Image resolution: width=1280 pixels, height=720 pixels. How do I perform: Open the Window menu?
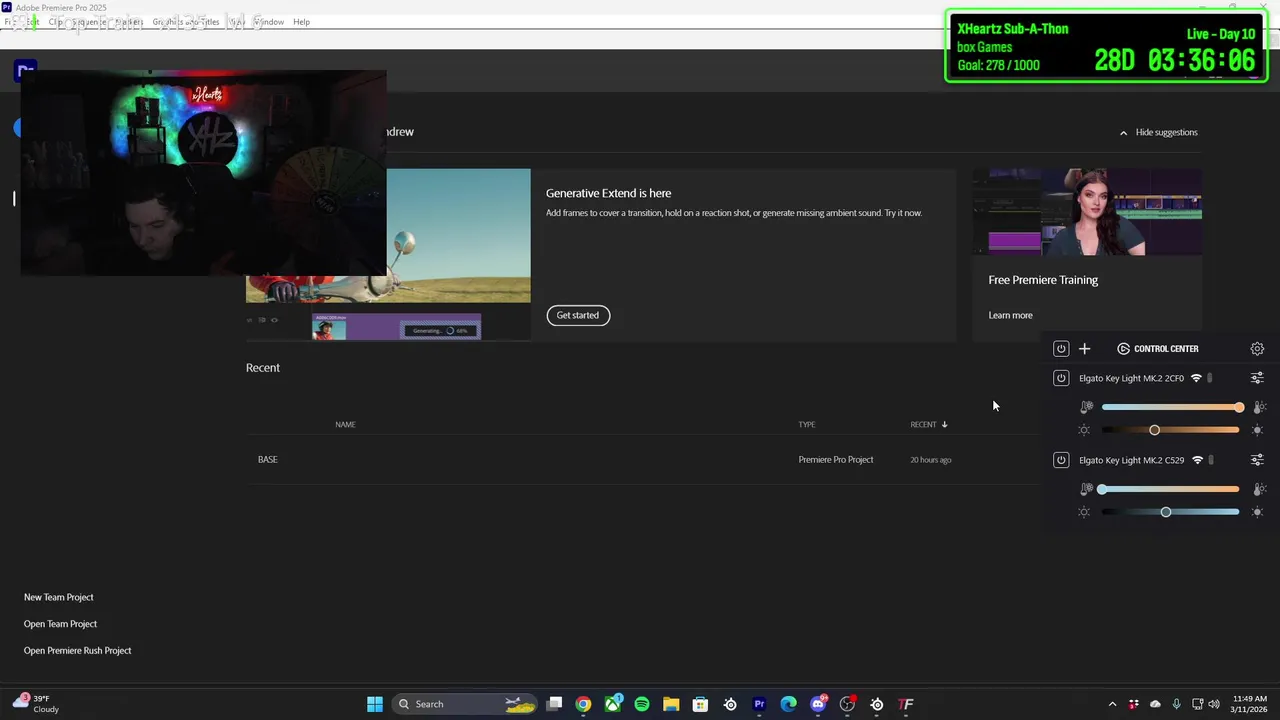[x=268, y=21]
